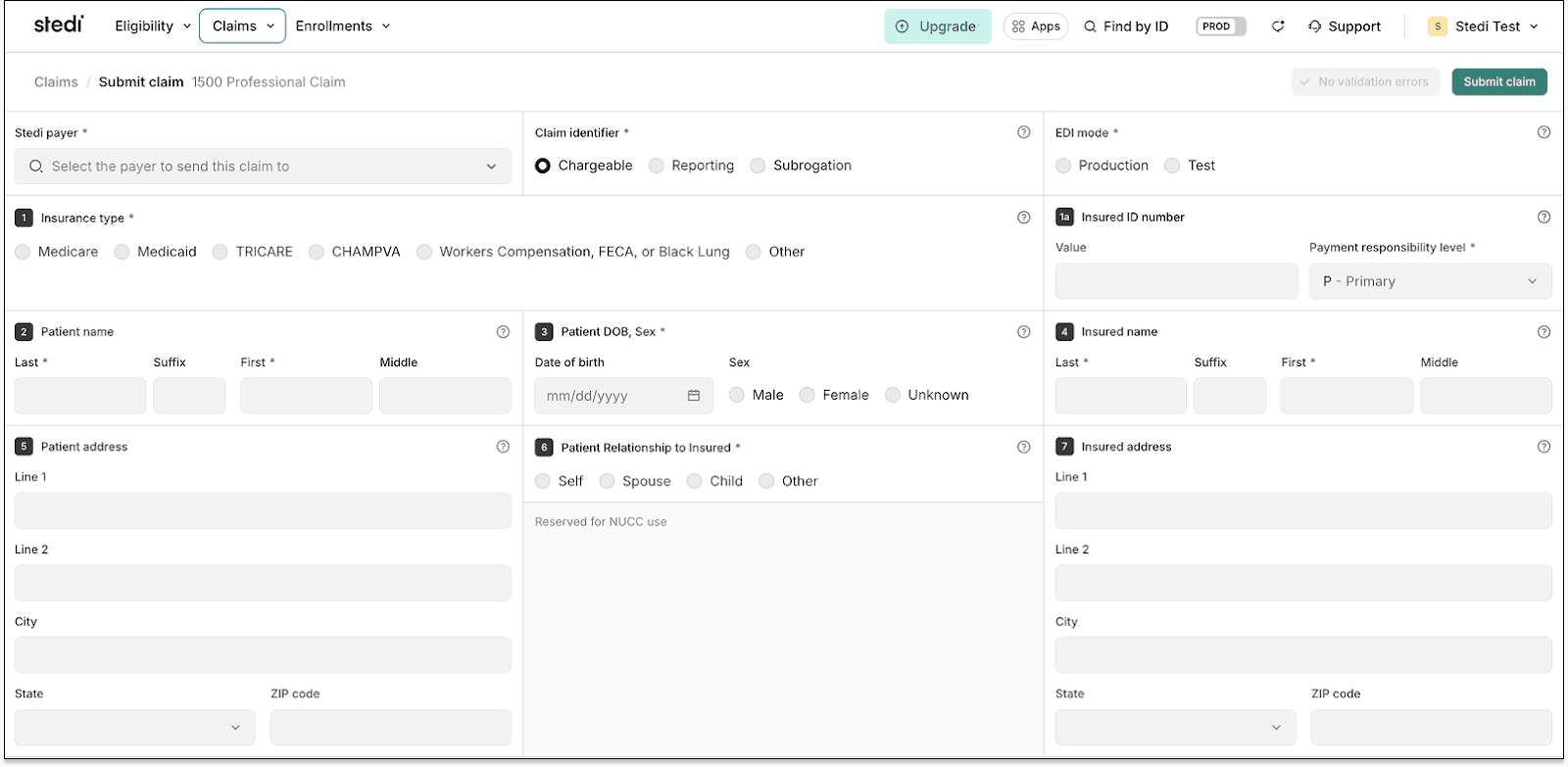The width and height of the screenshot is (1568, 767).
Task: Choose Medicare insurance type
Action: [23, 252]
